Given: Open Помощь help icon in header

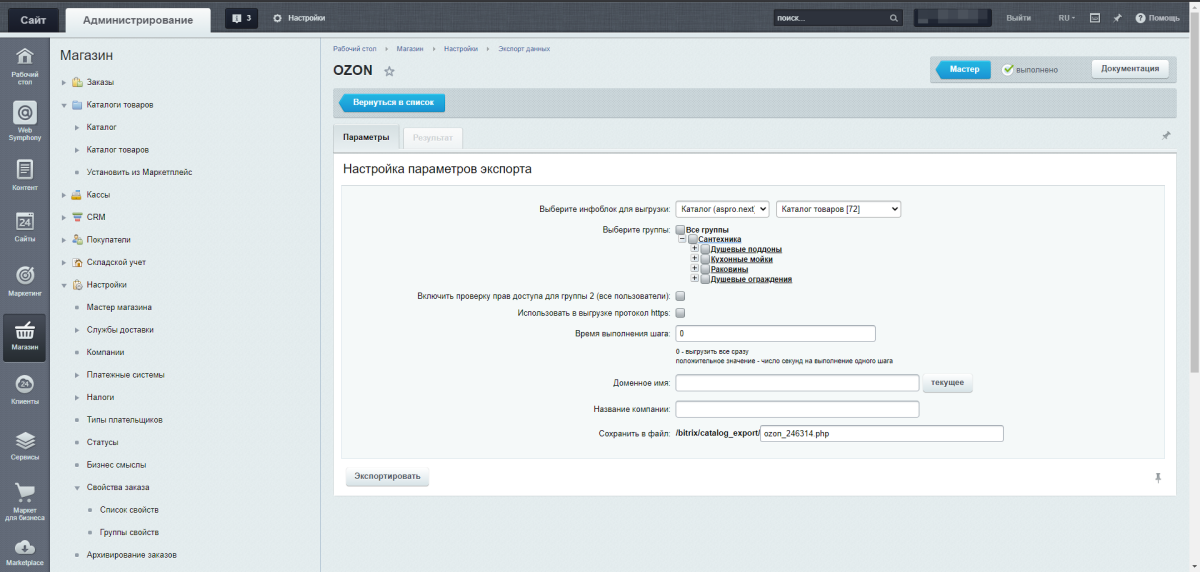Looking at the screenshot, I should click(1157, 18).
